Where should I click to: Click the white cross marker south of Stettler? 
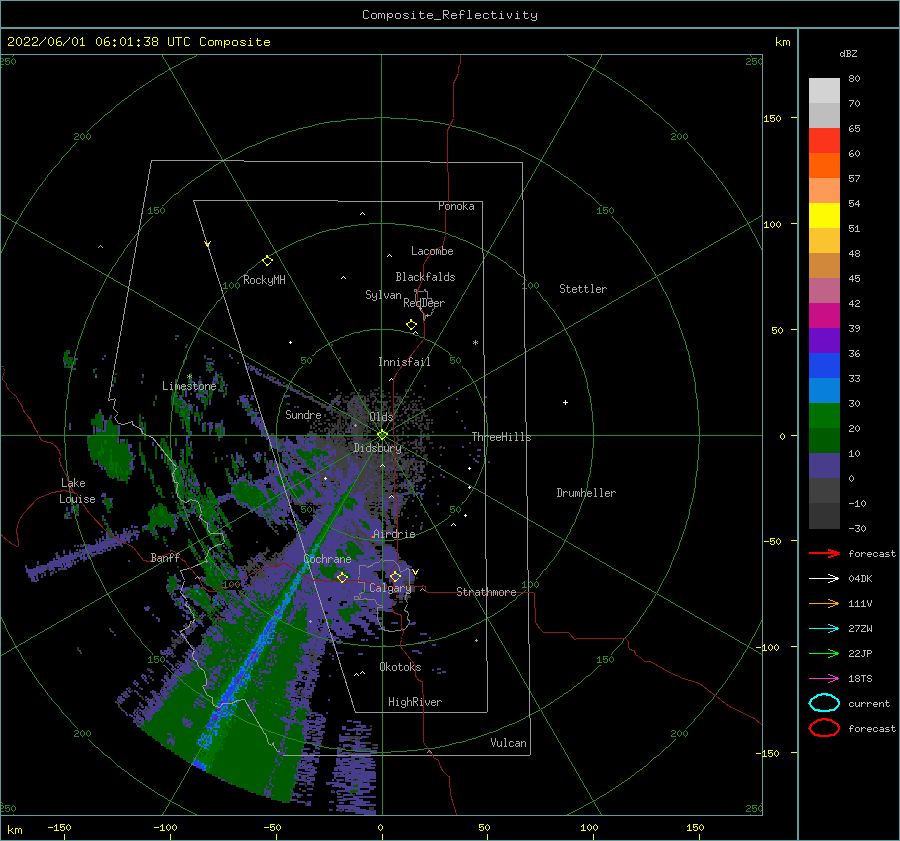[x=565, y=402]
